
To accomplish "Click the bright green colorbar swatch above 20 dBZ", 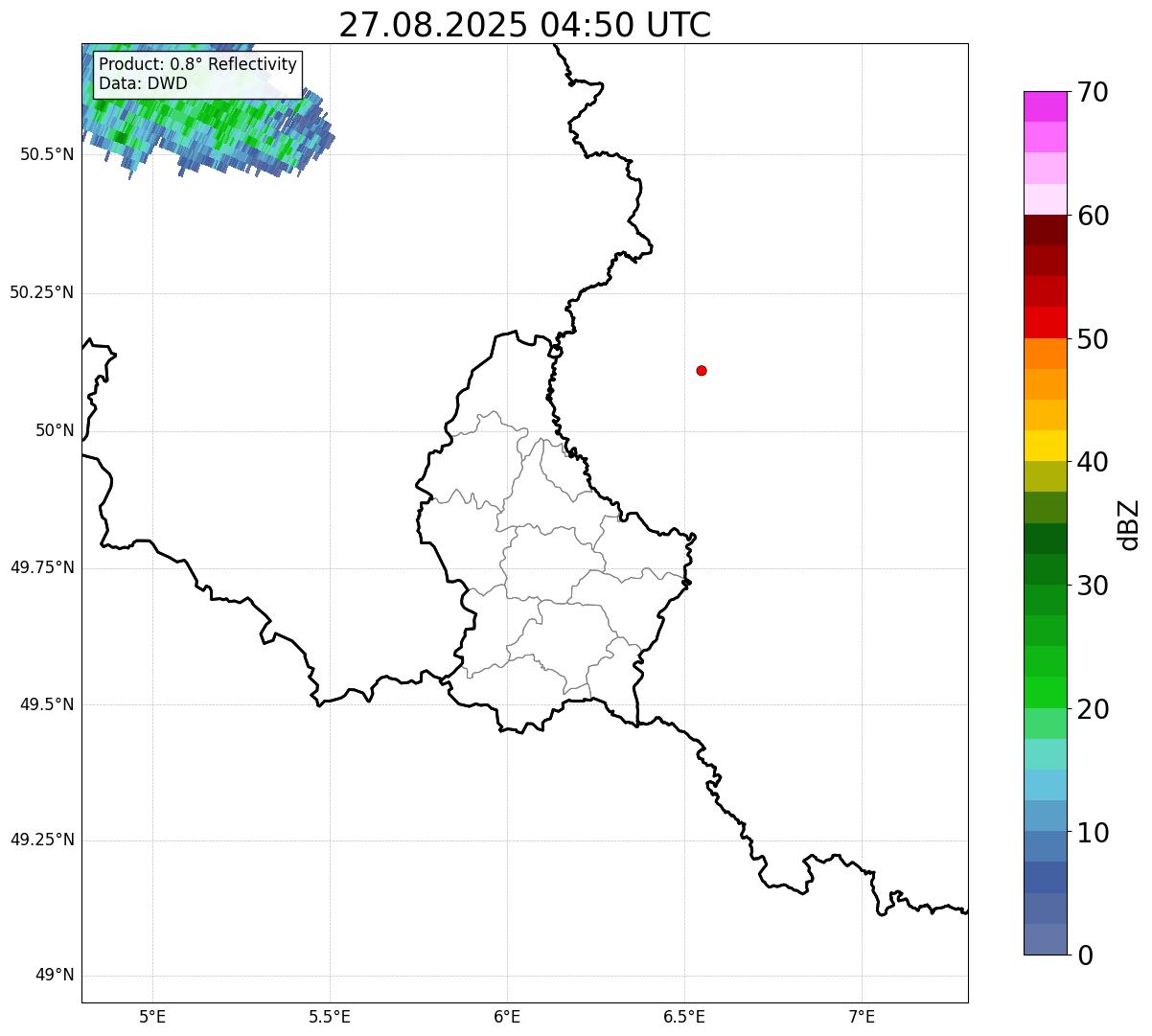I will point(1045,692).
